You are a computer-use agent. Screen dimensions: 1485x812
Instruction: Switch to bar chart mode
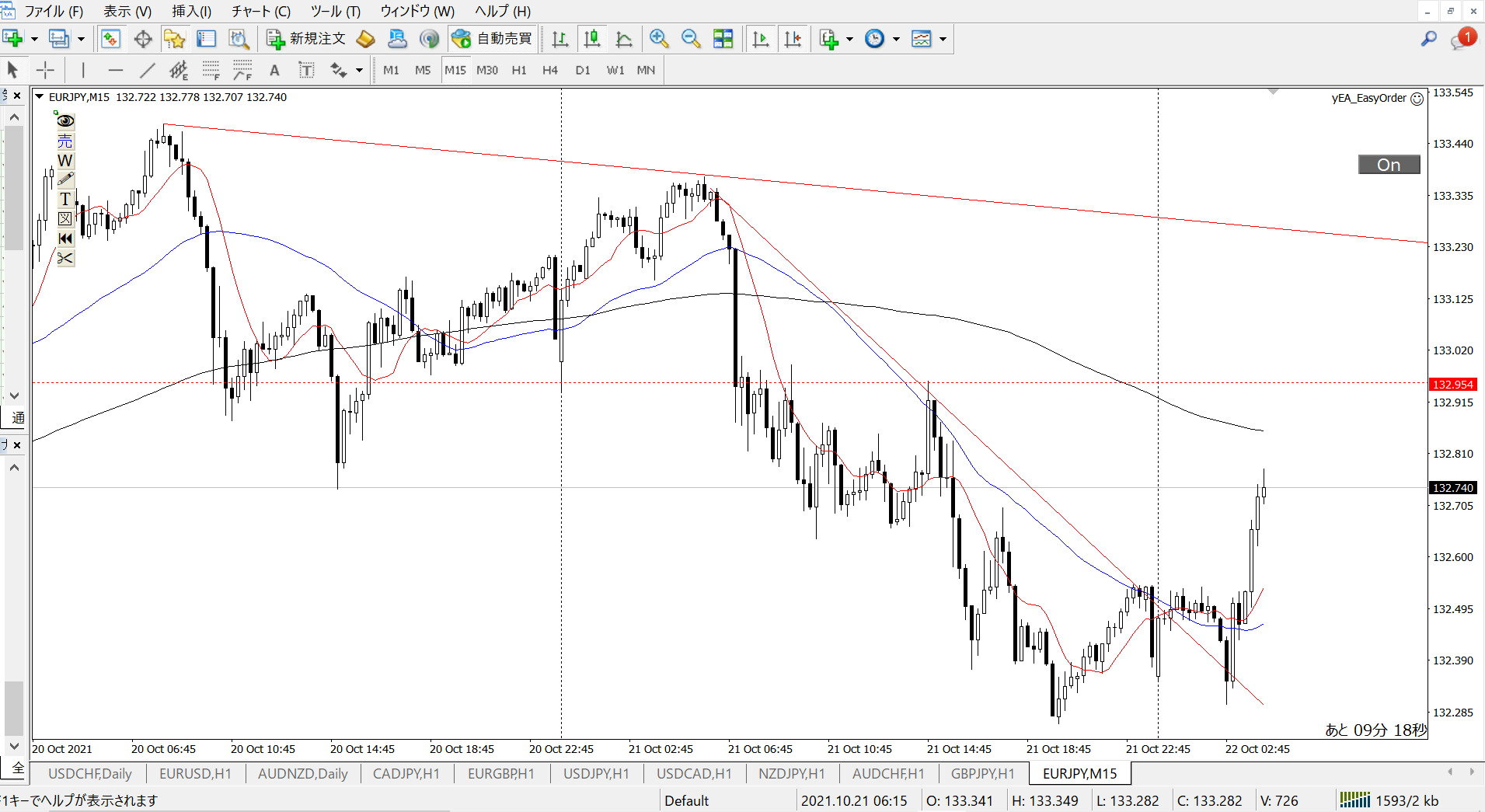(x=559, y=38)
